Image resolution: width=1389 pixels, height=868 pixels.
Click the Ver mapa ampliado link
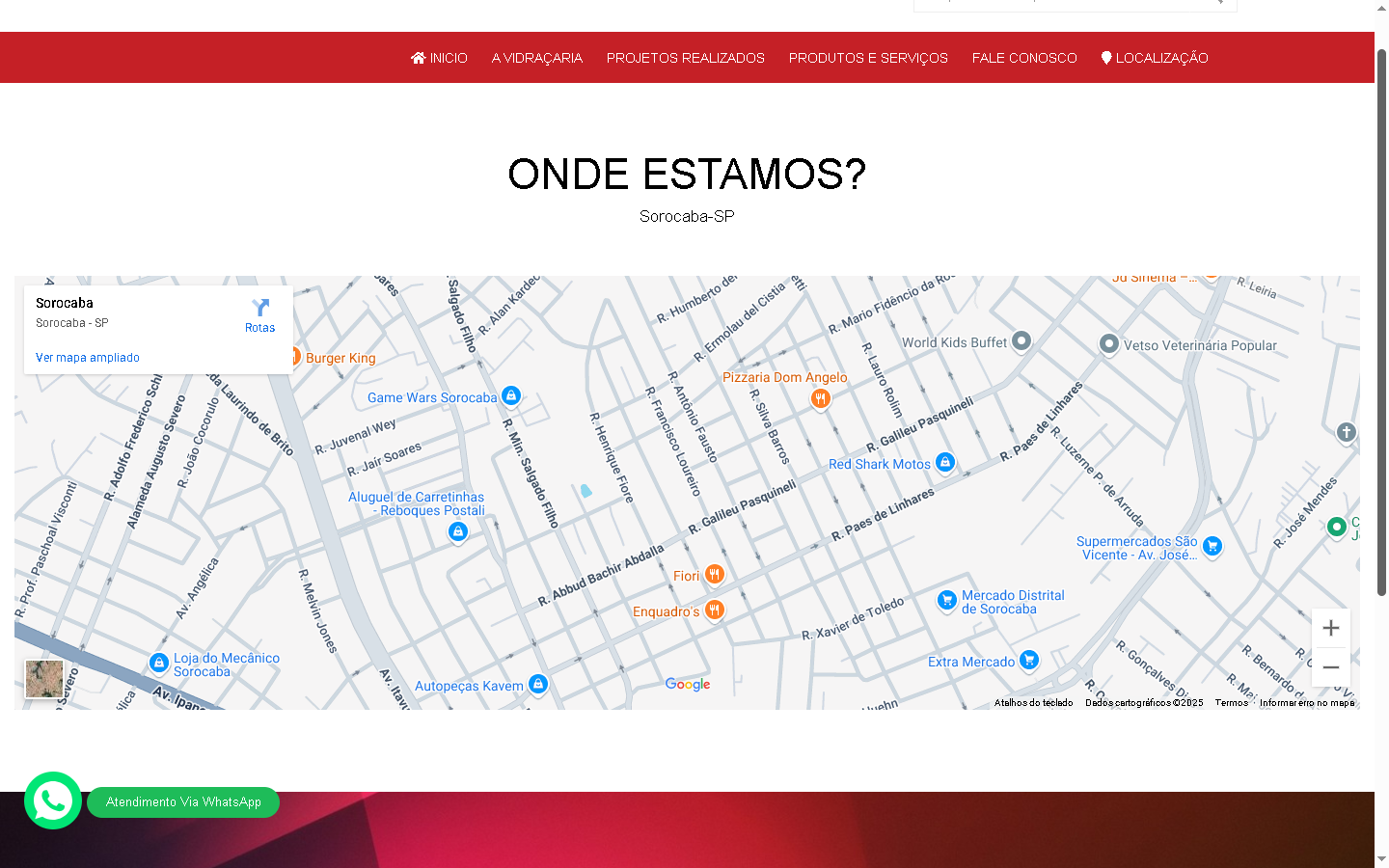(x=88, y=358)
